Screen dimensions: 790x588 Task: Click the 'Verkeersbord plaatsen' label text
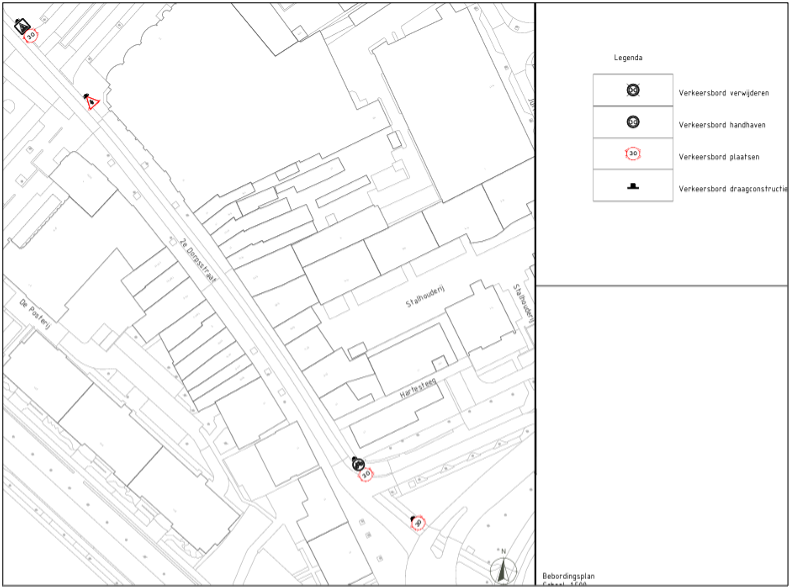[718, 156]
